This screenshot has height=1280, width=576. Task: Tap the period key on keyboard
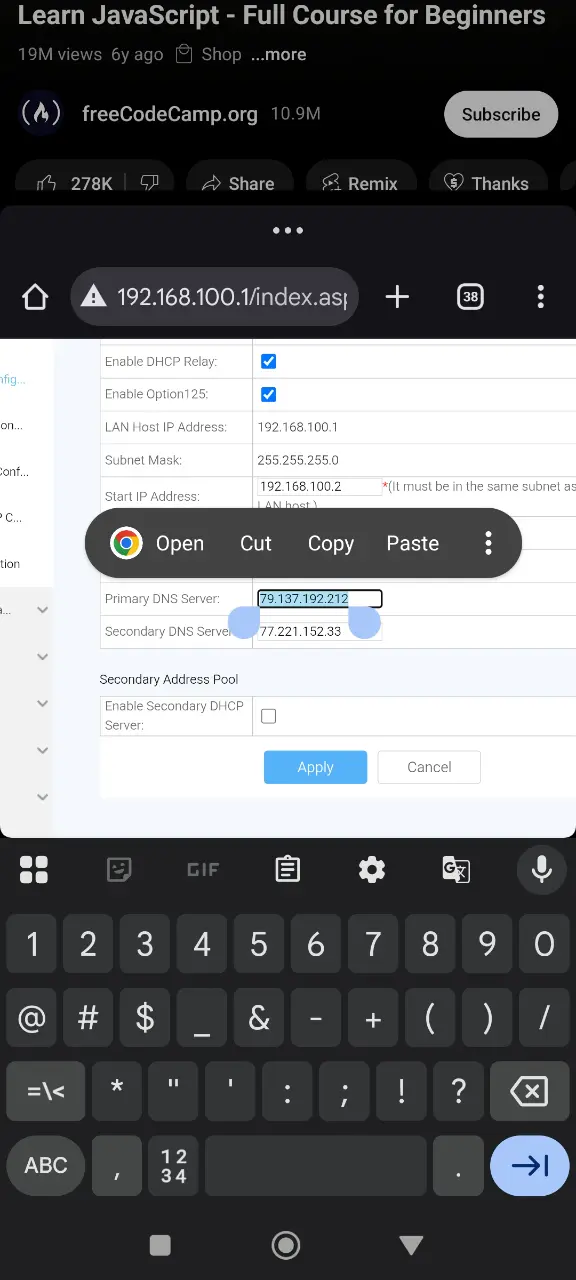(458, 1165)
